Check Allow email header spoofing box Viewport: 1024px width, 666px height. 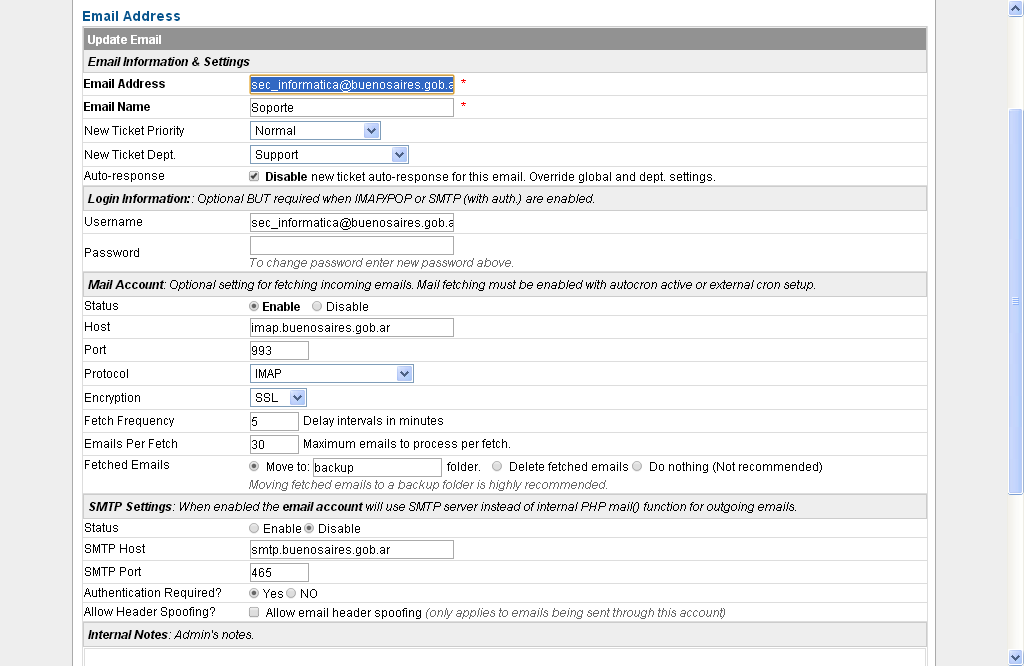pos(254,612)
